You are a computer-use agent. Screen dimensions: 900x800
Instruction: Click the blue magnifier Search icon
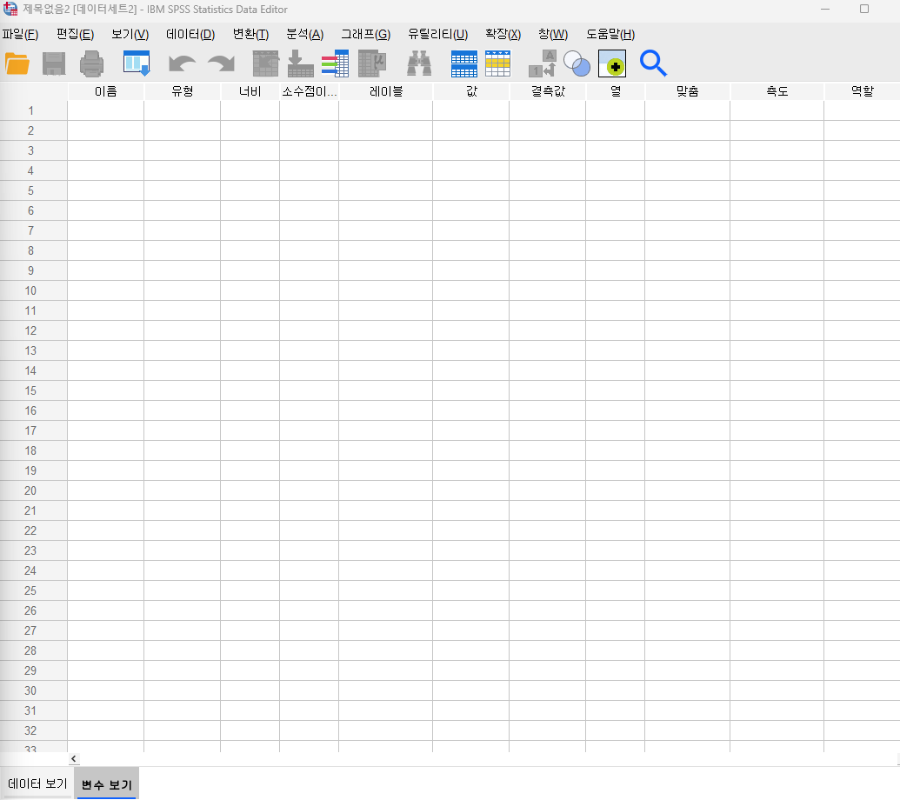coord(653,64)
